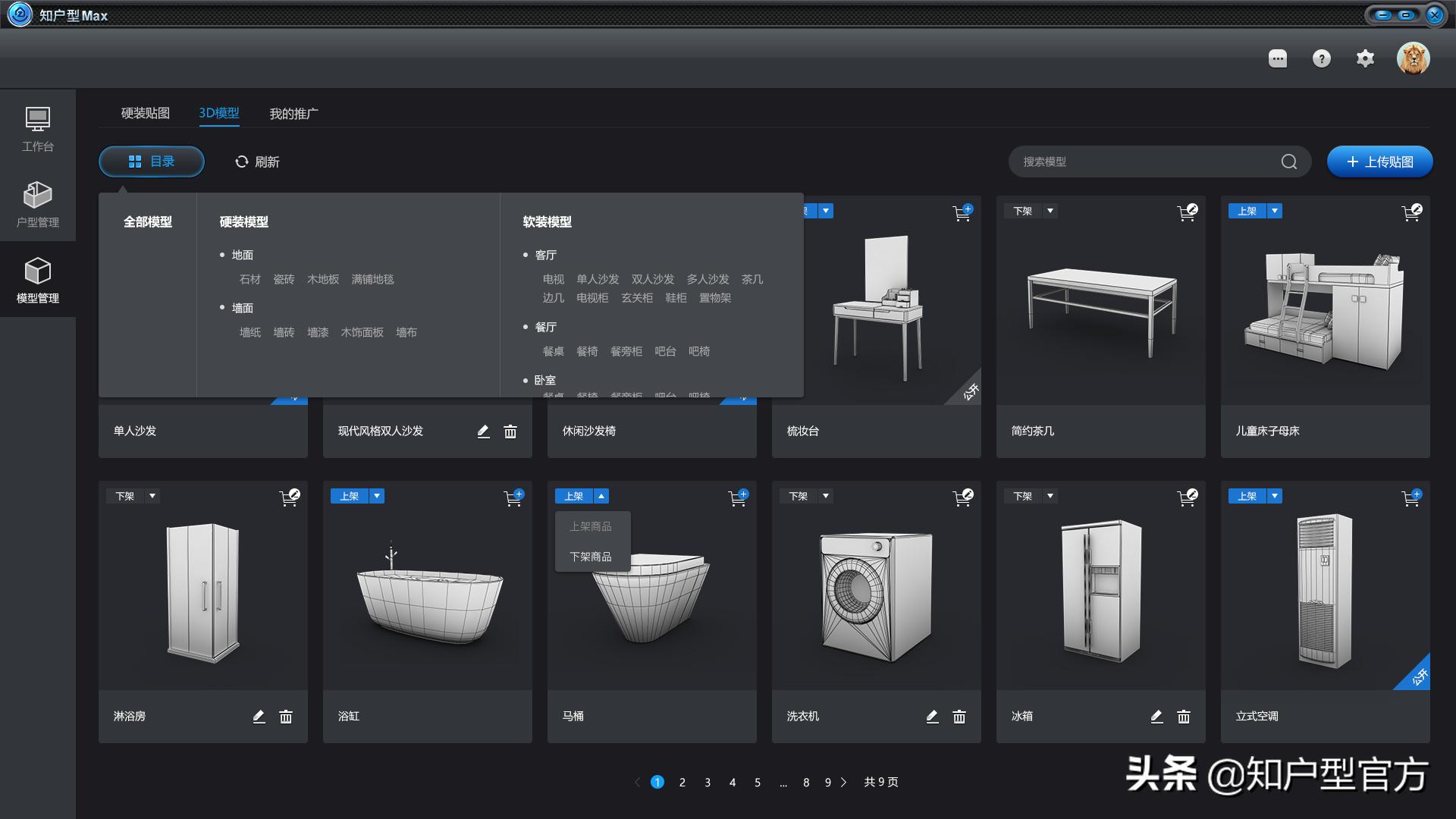Open the settings gear icon
This screenshot has width=1456, height=819.
click(x=1365, y=58)
